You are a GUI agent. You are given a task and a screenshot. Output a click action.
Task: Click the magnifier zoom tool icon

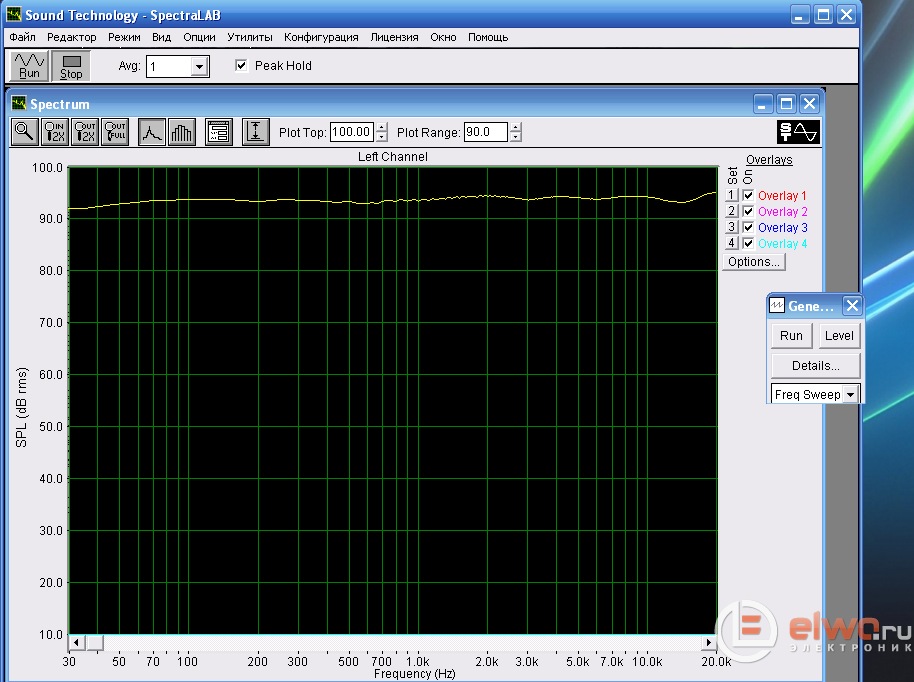click(24, 131)
